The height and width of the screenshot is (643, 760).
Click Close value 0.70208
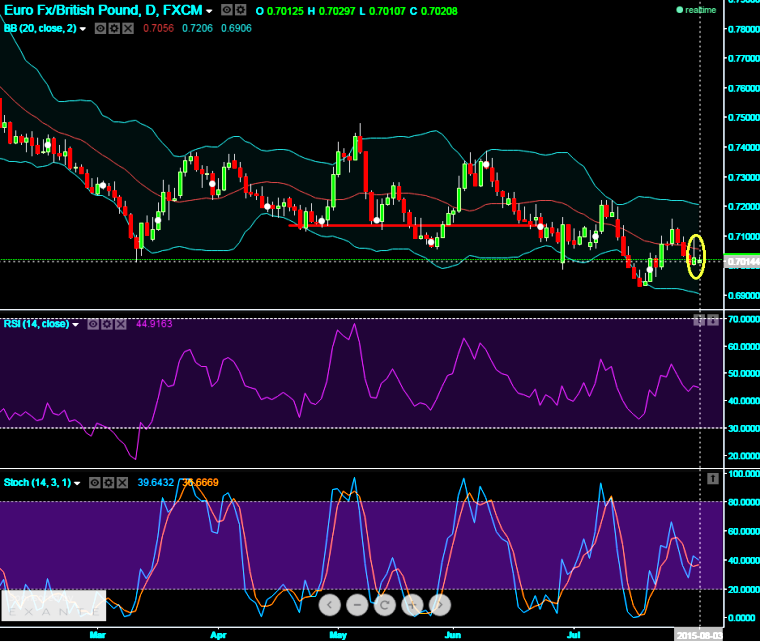[x=439, y=11]
